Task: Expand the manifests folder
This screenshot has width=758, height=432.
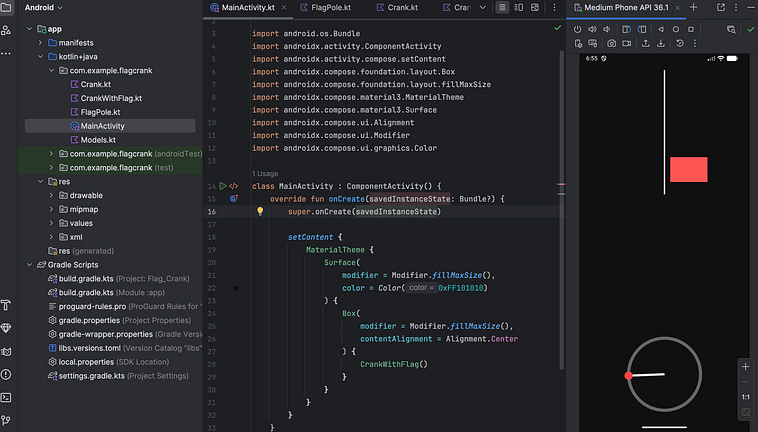Action: (41, 43)
